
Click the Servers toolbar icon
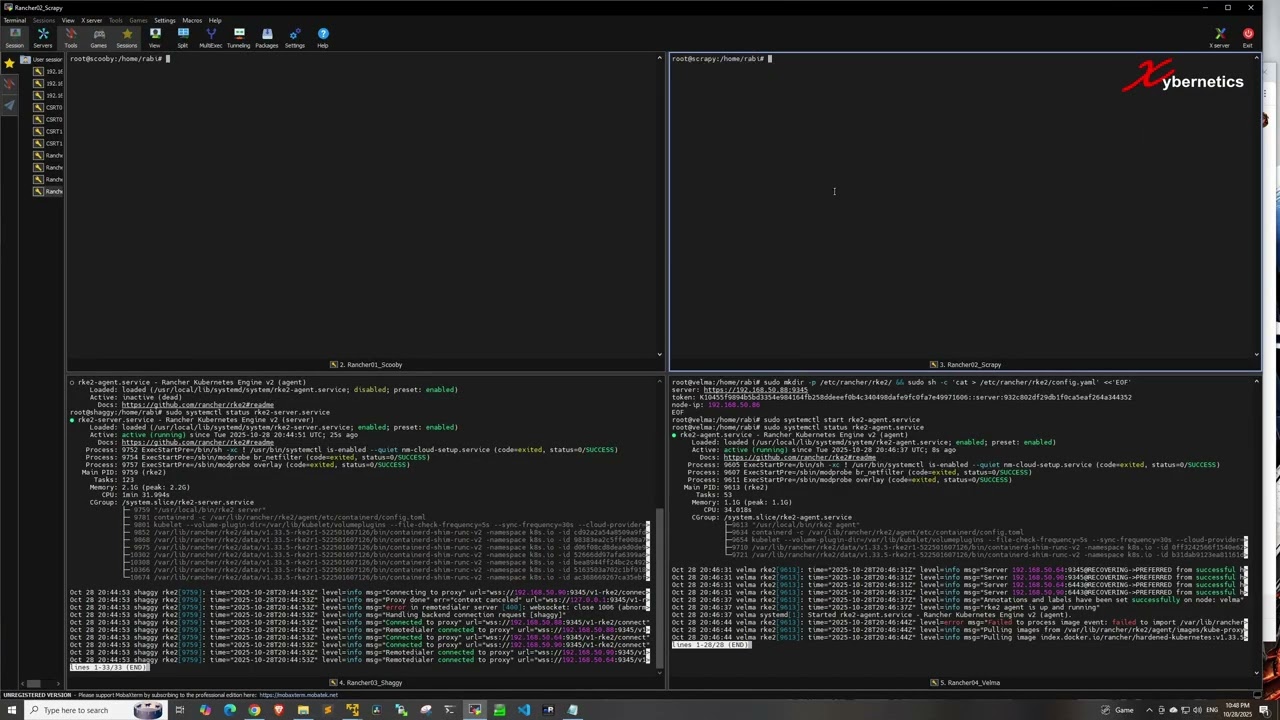pos(43,38)
